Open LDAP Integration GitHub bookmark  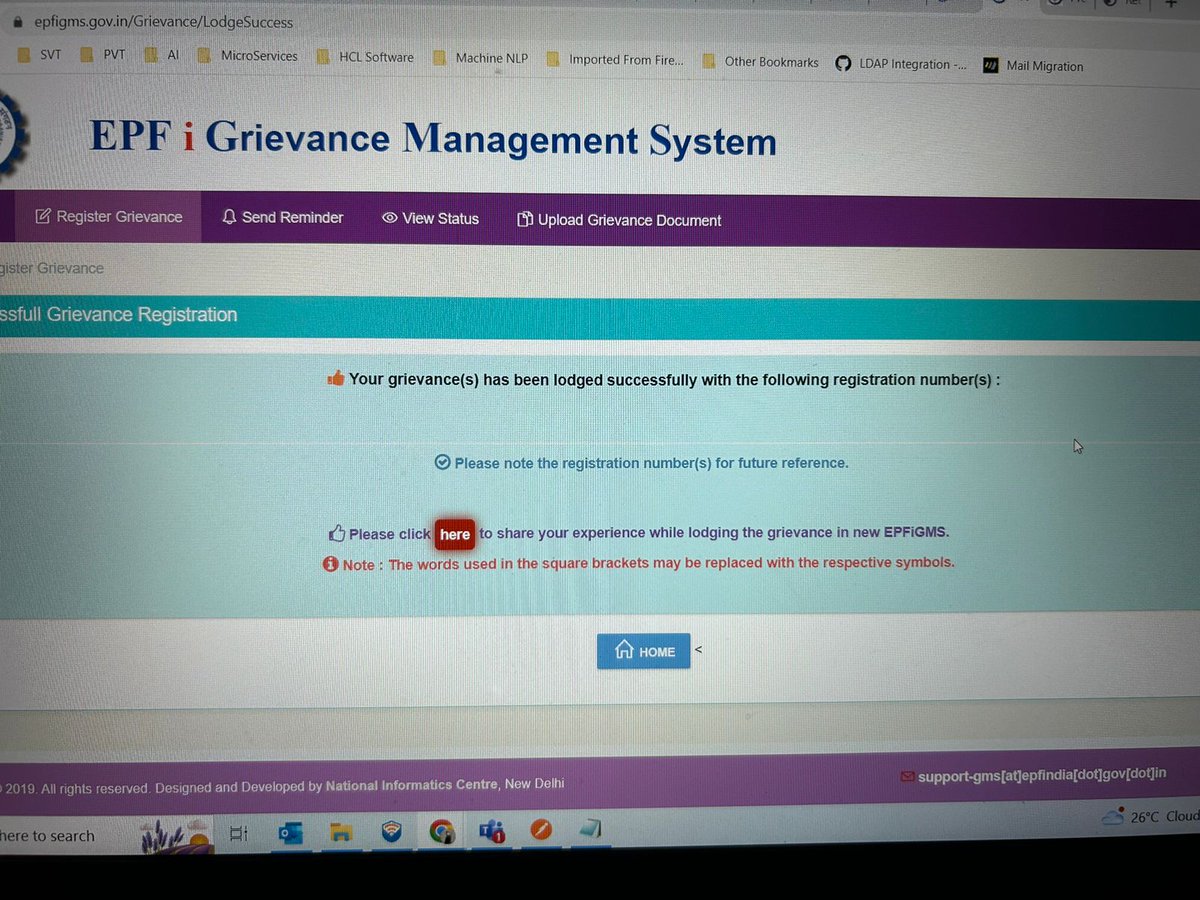click(x=902, y=64)
